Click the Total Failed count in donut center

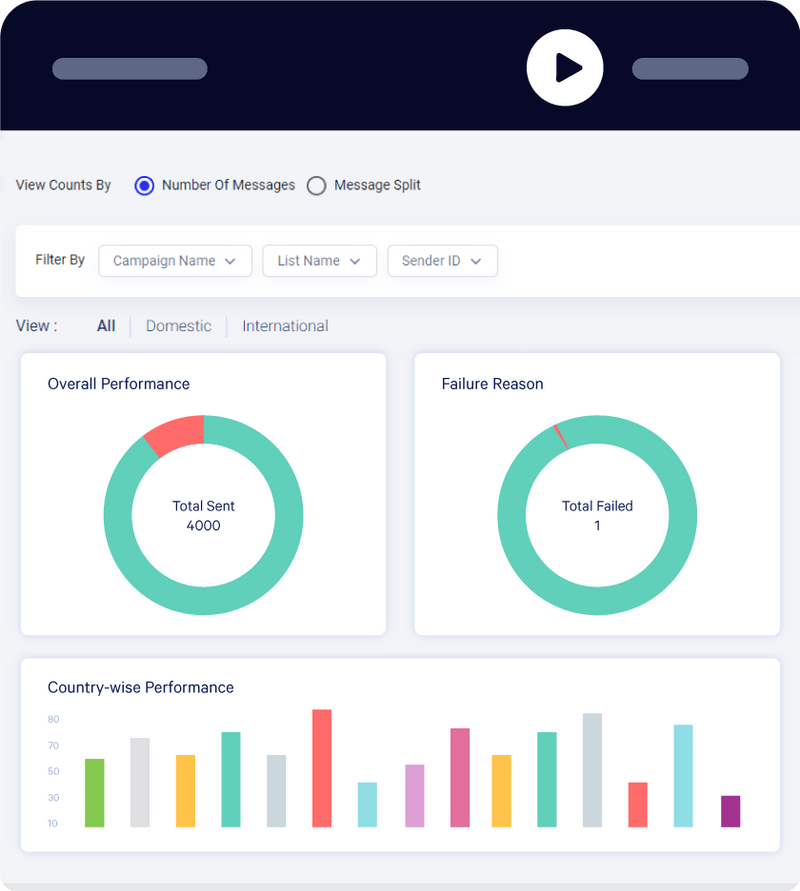[x=597, y=516]
